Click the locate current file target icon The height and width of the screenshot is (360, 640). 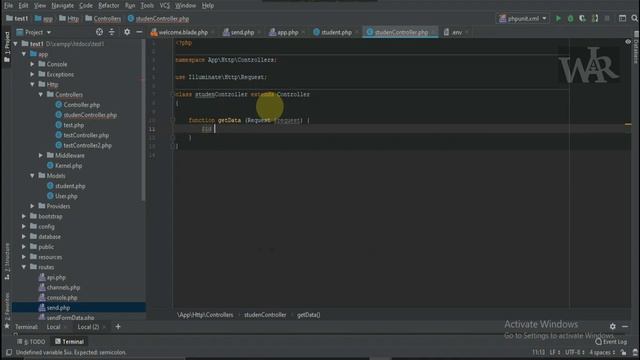click(x=99, y=32)
